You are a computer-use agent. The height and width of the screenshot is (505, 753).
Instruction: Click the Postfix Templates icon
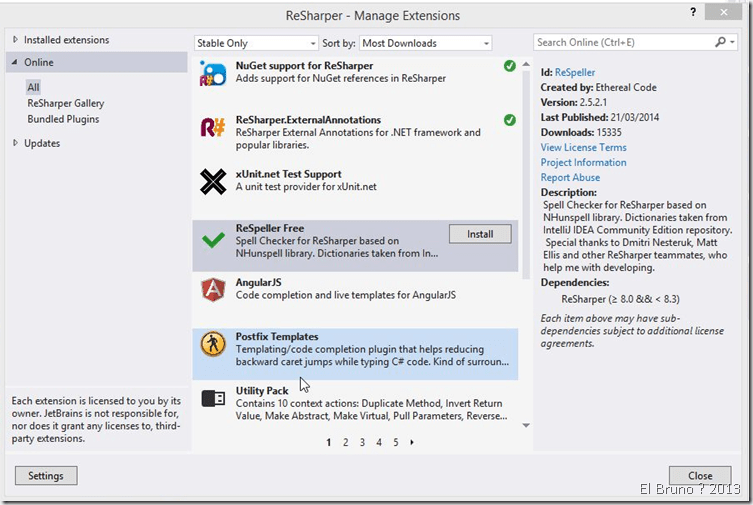[213, 345]
